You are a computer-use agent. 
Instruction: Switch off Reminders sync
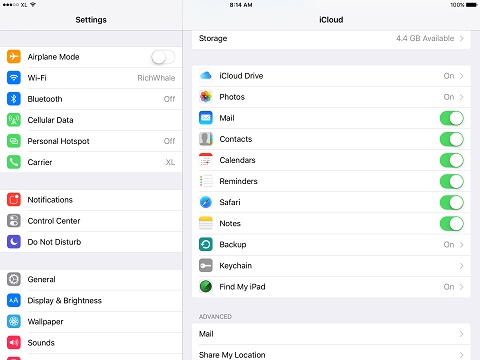(x=452, y=181)
